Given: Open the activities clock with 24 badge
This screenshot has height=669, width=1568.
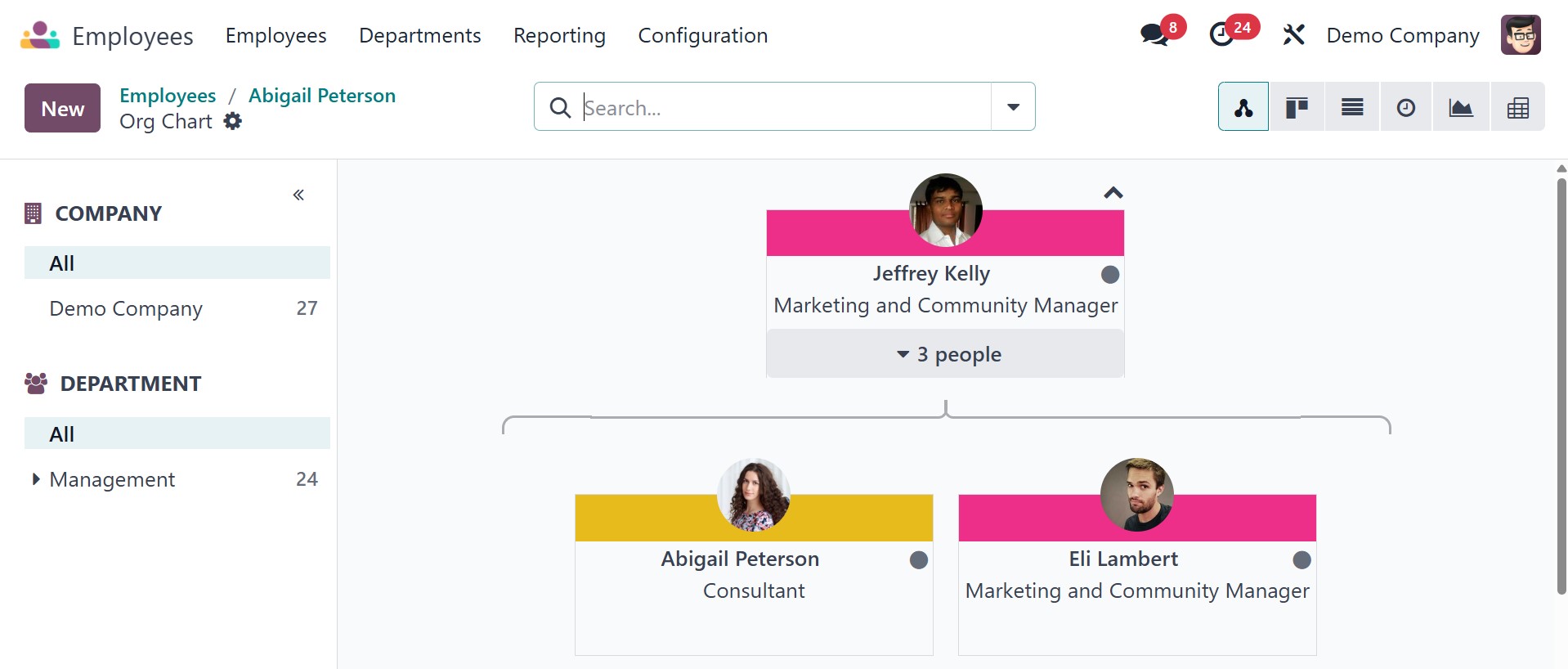Looking at the screenshot, I should point(1222,35).
